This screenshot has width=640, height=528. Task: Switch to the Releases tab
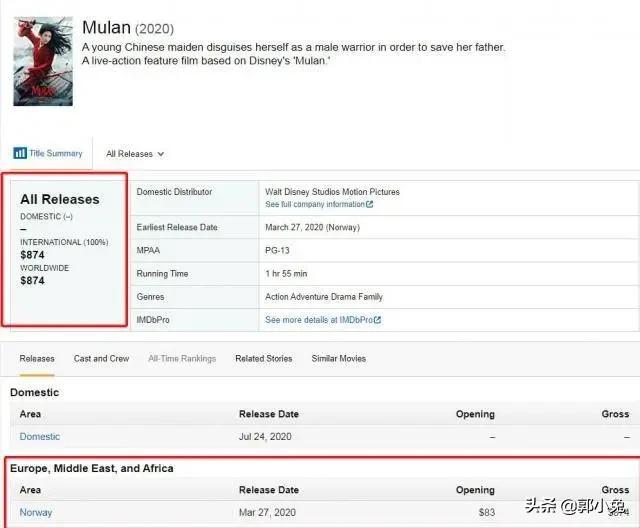(x=37, y=359)
